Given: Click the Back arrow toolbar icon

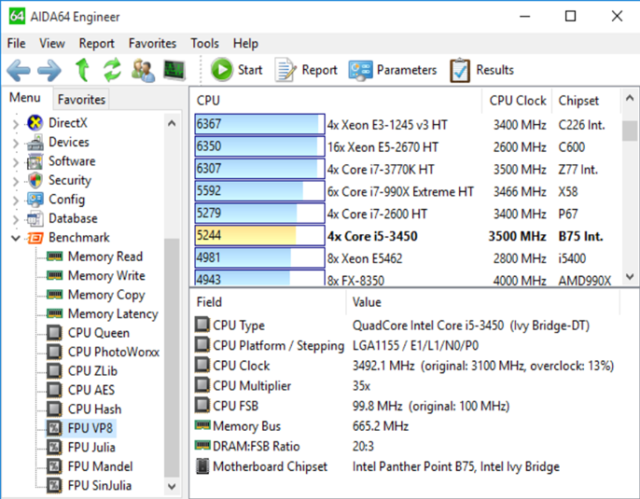Looking at the screenshot, I should click(x=18, y=70).
